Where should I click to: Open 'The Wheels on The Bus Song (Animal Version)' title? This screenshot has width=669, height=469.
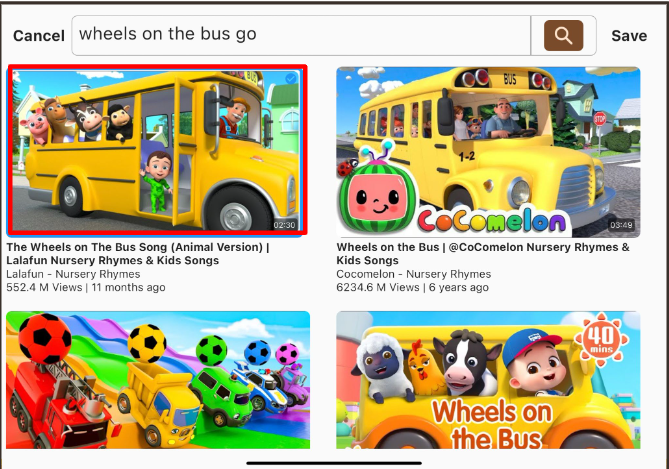tap(138, 253)
